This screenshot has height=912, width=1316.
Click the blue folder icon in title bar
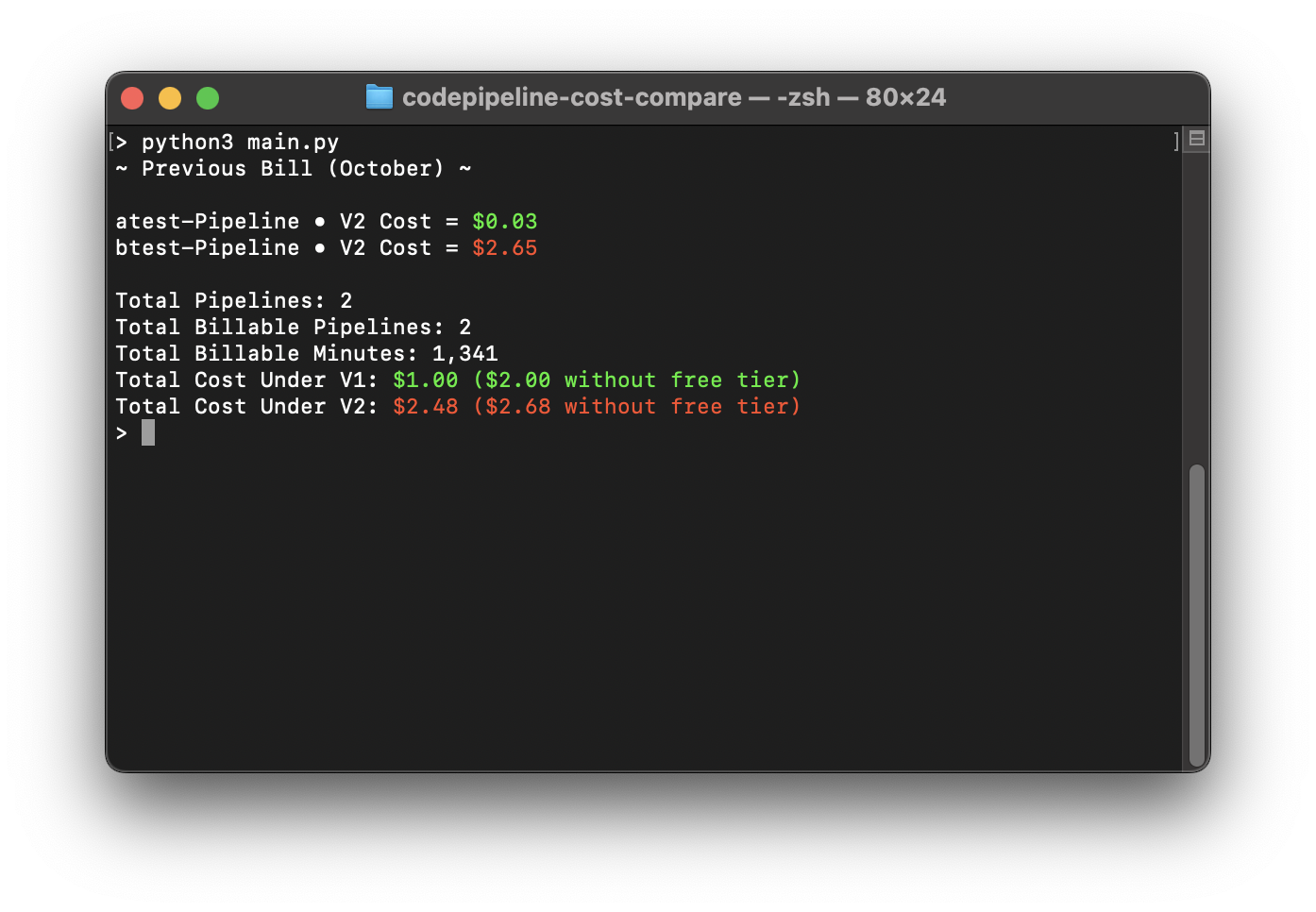point(379,97)
